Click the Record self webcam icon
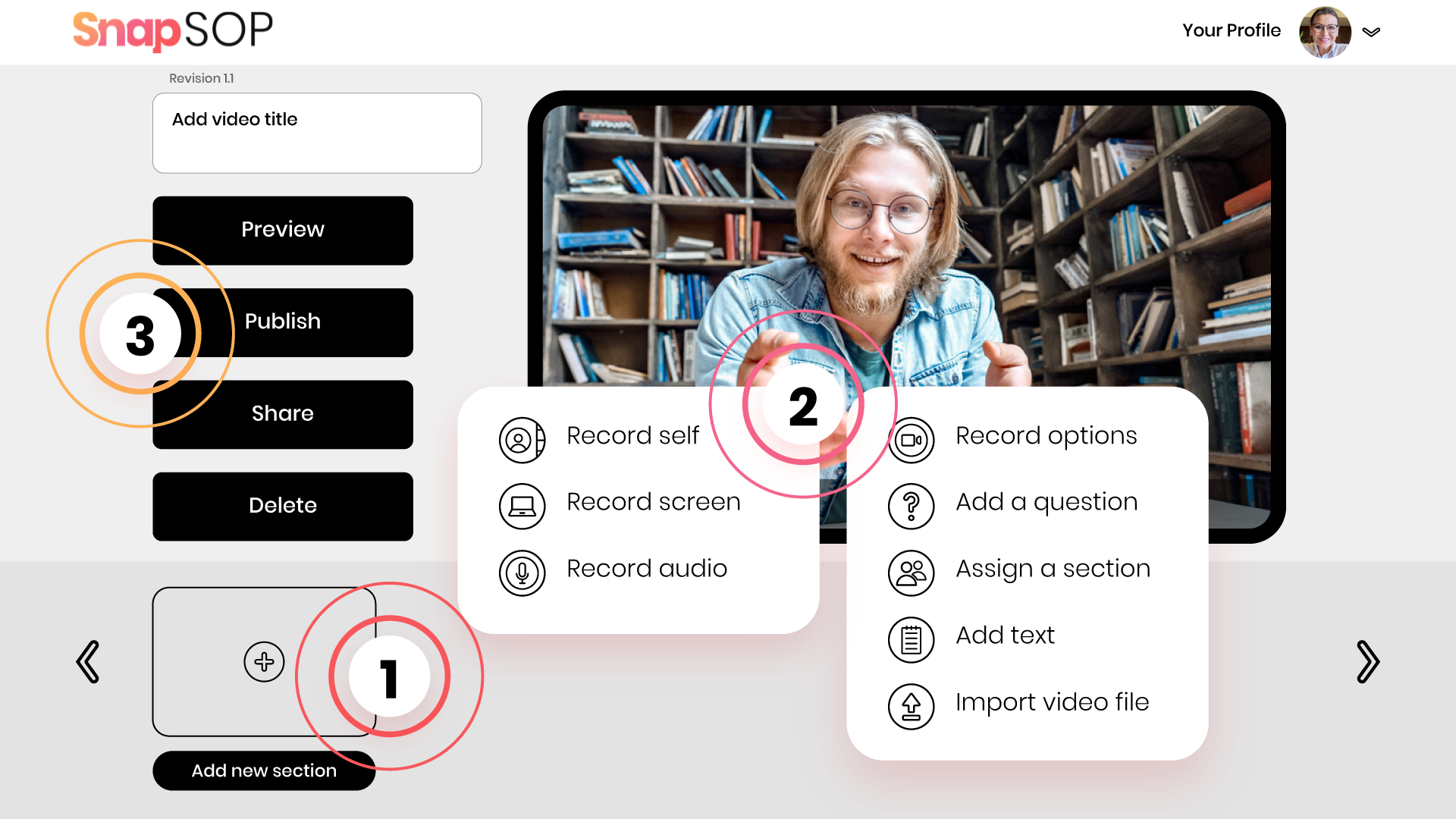Viewport: 1456px width, 819px height. click(x=522, y=440)
